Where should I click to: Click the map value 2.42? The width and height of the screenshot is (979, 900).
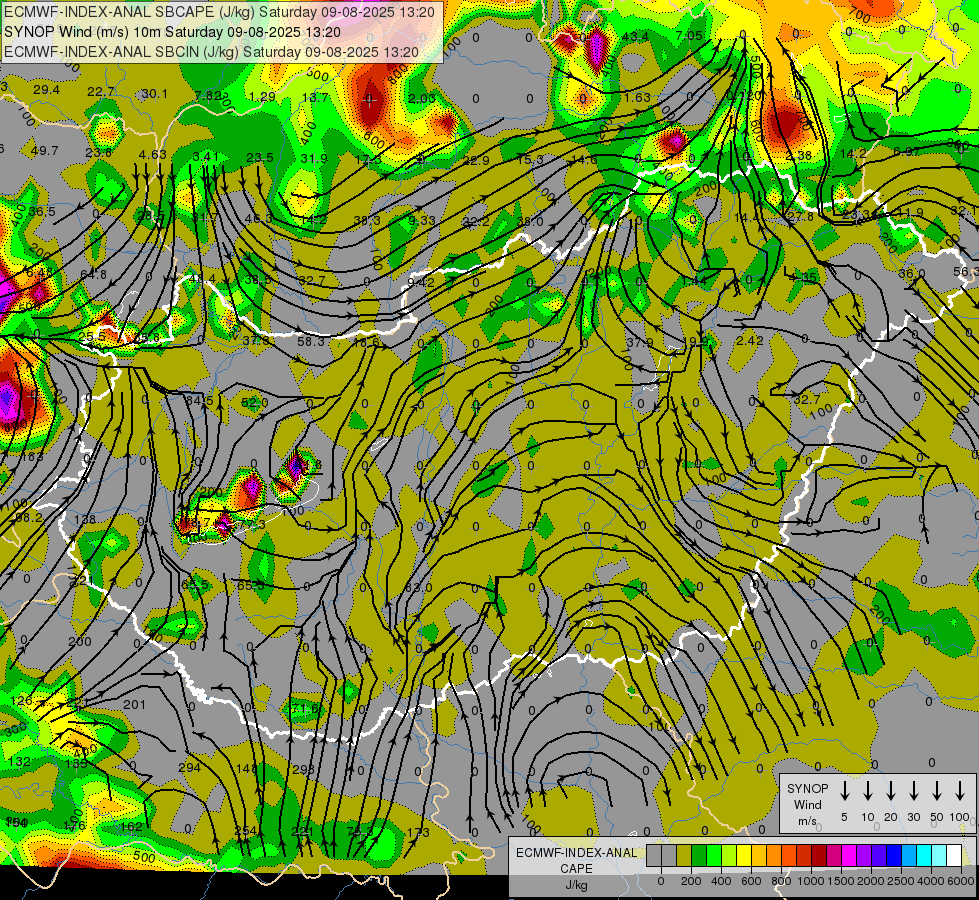click(x=749, y=340)
